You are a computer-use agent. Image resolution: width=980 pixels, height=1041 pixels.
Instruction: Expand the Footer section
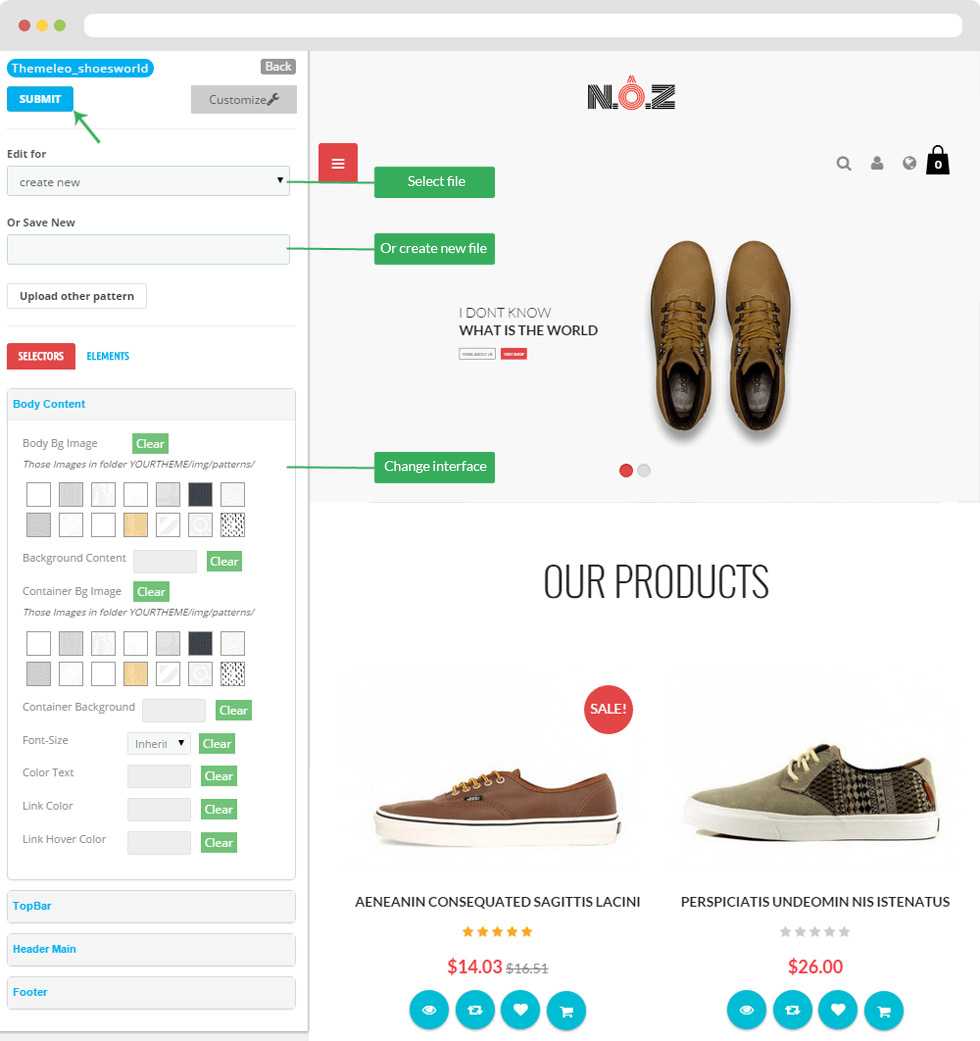point(151,993)
